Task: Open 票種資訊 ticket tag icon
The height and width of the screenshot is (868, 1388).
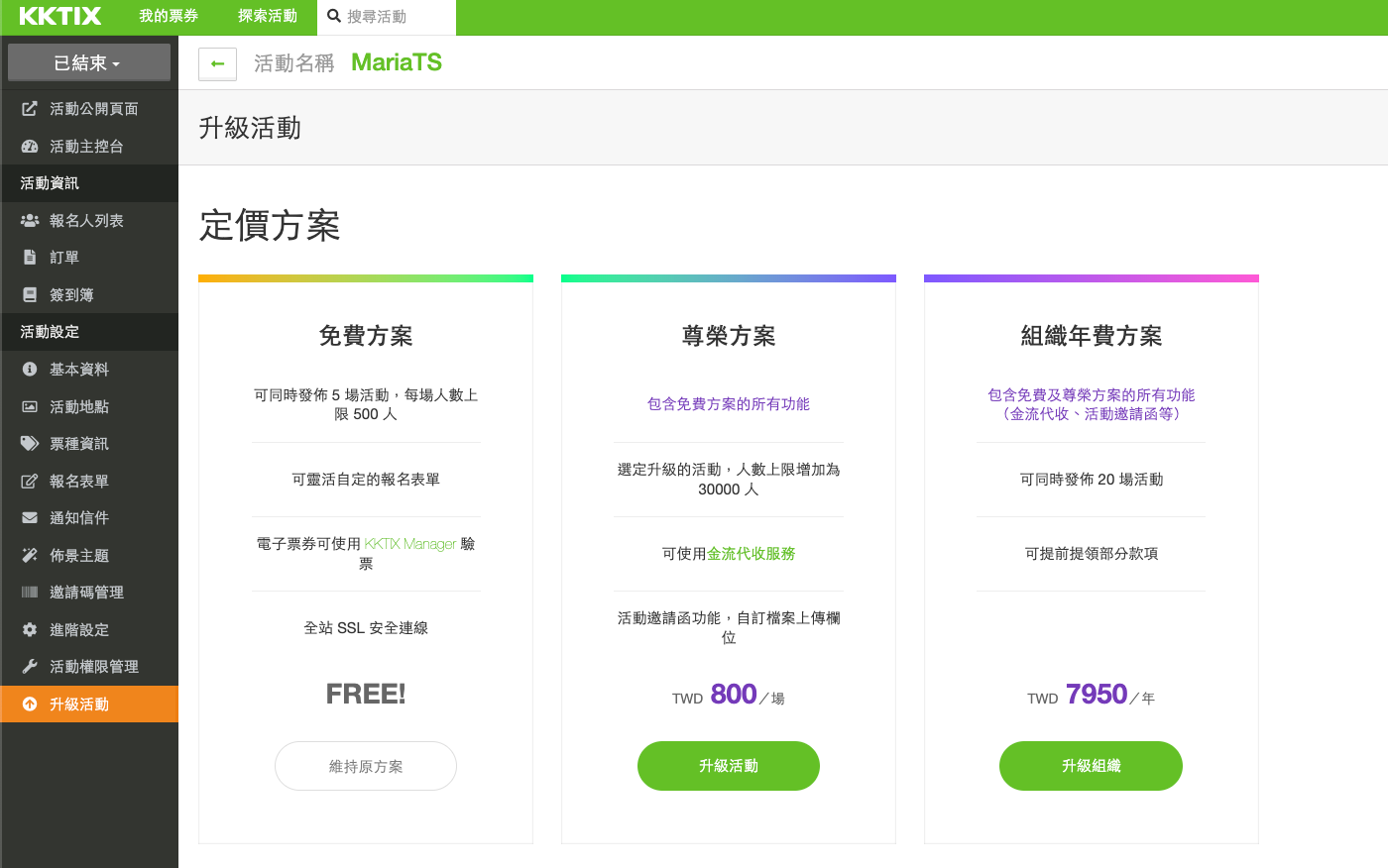Action: click(30, 444)
